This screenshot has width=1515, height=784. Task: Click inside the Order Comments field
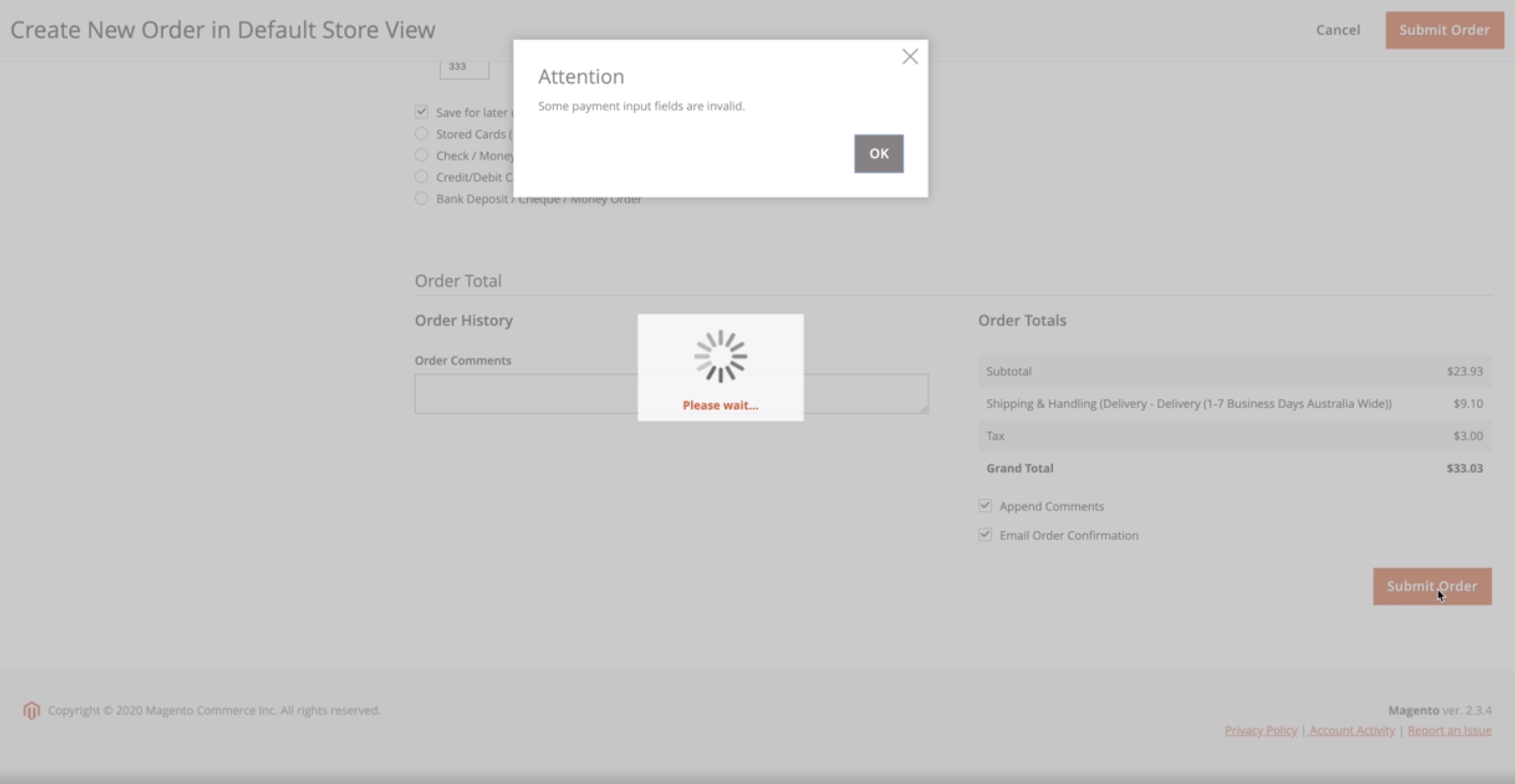point(529,394)
